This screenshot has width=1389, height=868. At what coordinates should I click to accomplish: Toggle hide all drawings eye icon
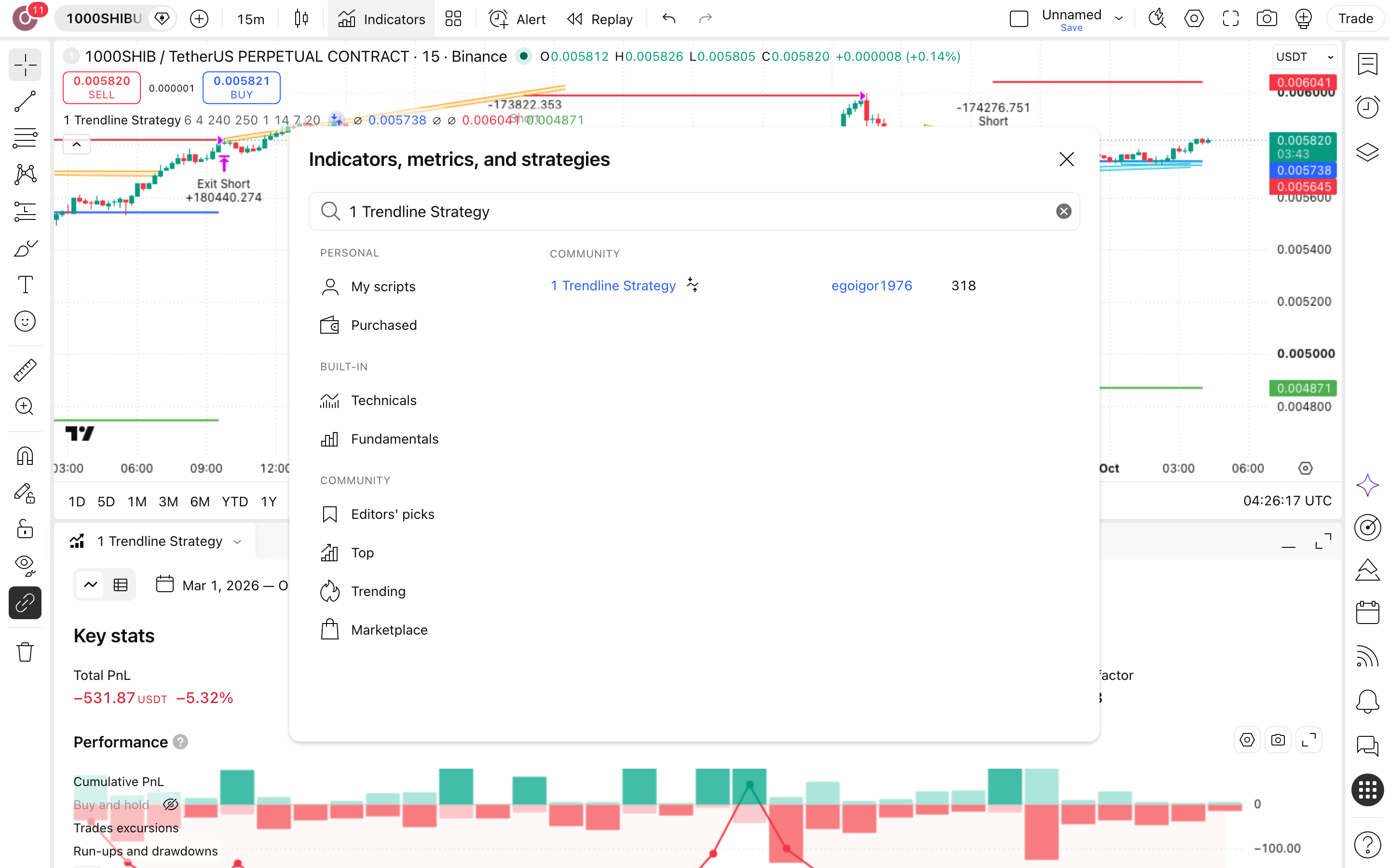click(x=25, y=566)
